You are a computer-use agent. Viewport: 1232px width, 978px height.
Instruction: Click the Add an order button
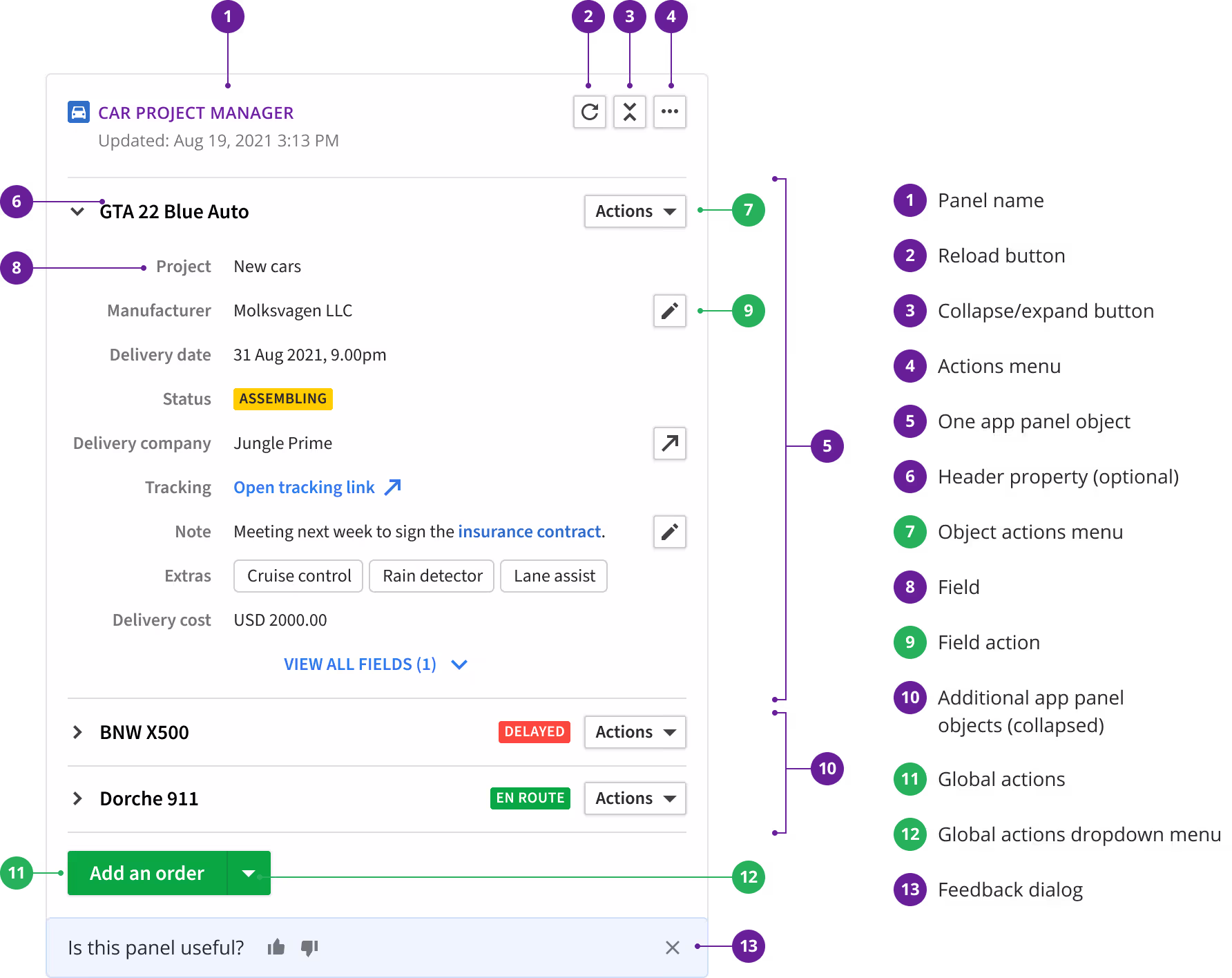147,873
